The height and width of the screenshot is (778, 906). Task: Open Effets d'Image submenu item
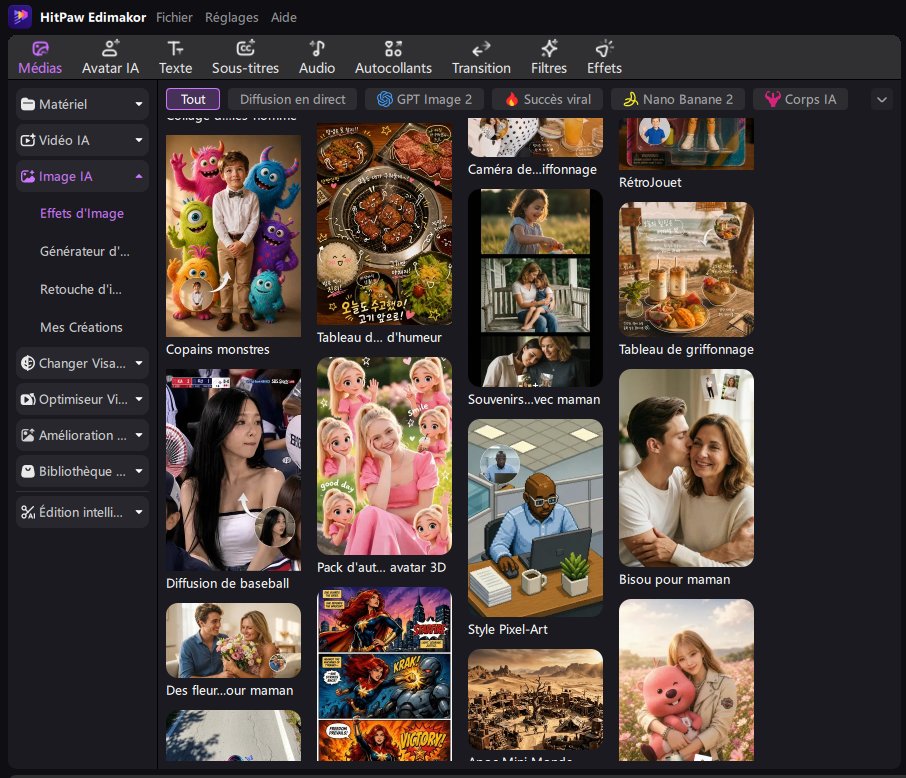[81, 213]
